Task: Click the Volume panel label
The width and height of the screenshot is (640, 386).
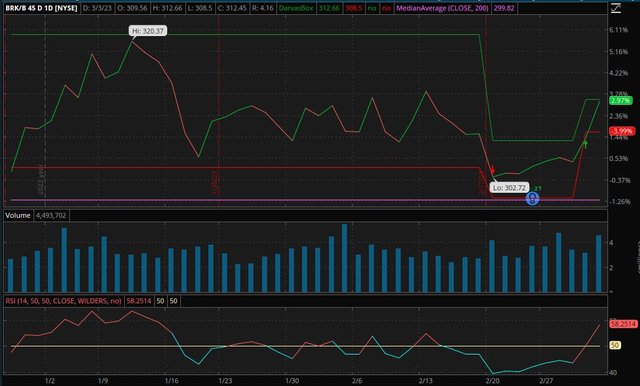Action: pos(18,215)
